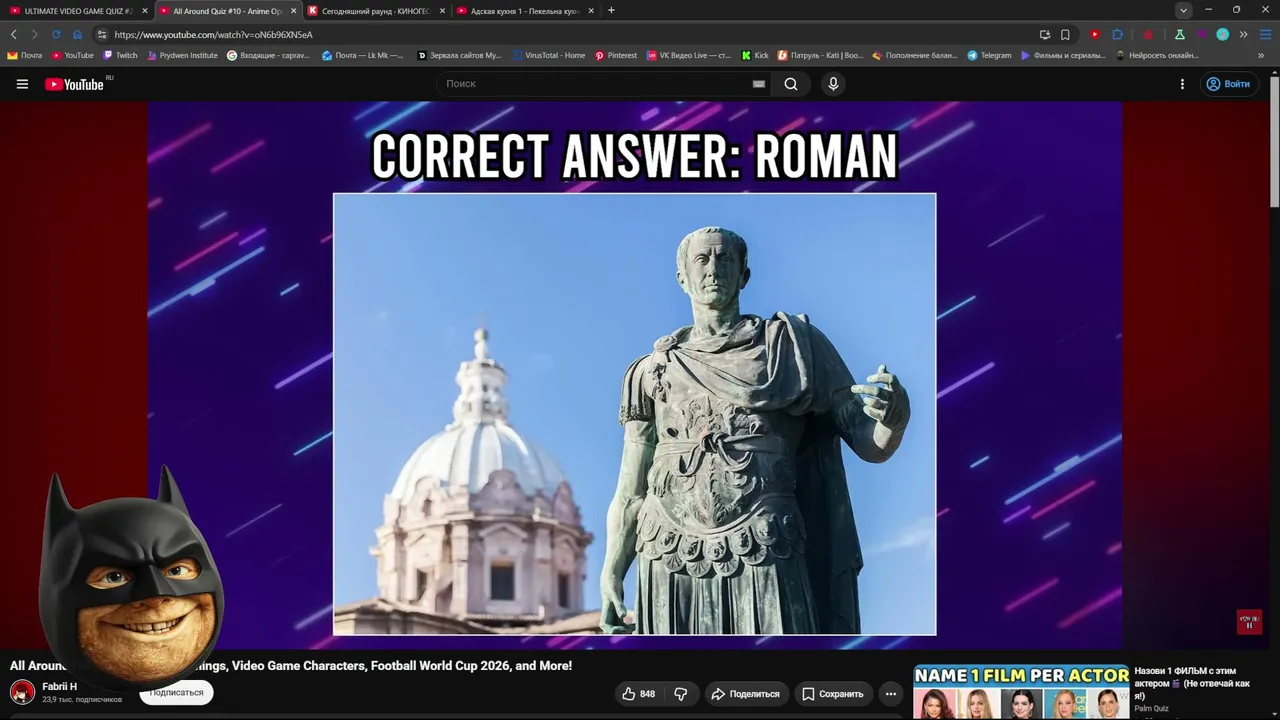Reload the current page
This screenshot has height=720, width=1280.
tap(56, 34)
